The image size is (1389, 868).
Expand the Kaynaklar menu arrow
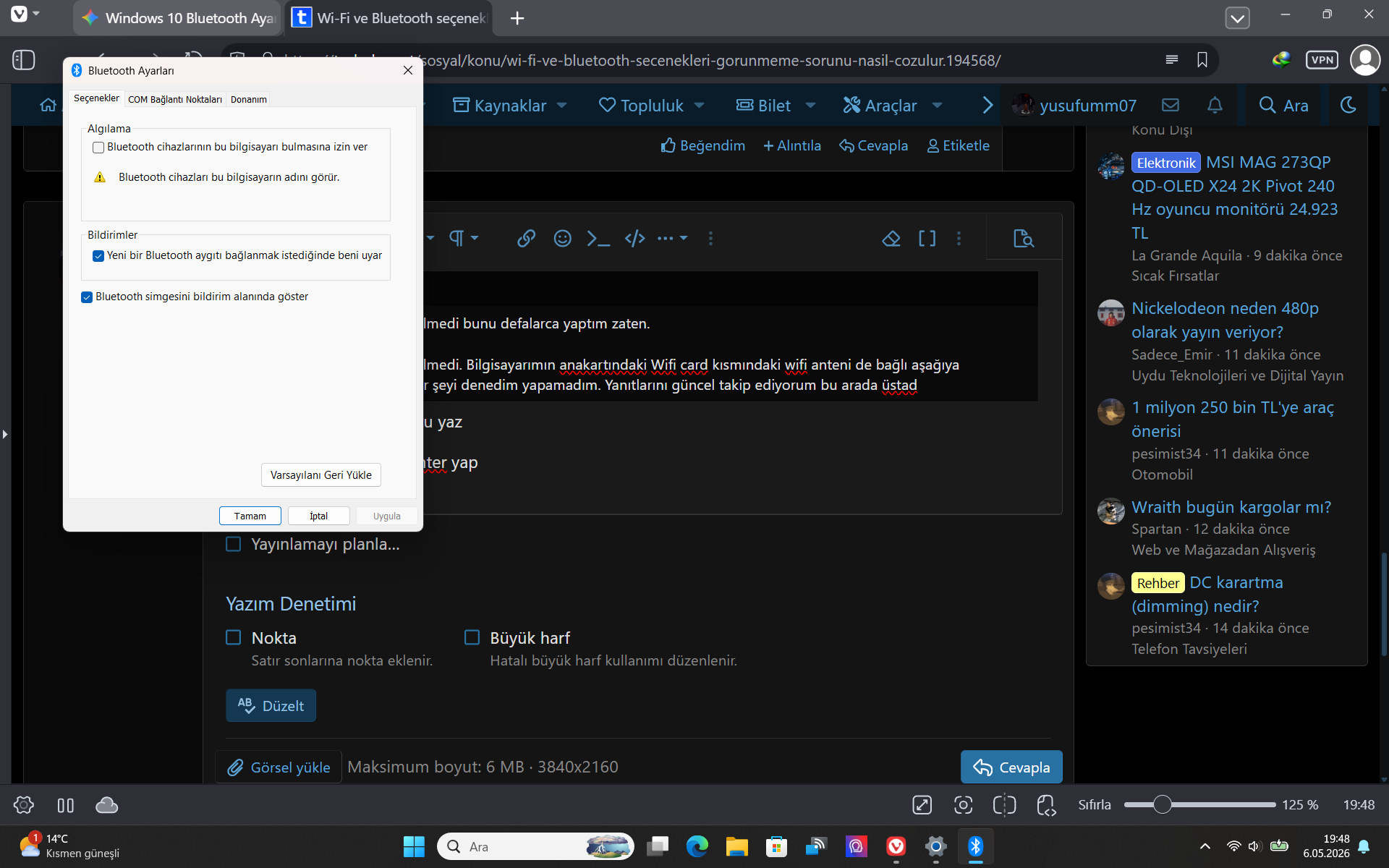coord(562,106)
